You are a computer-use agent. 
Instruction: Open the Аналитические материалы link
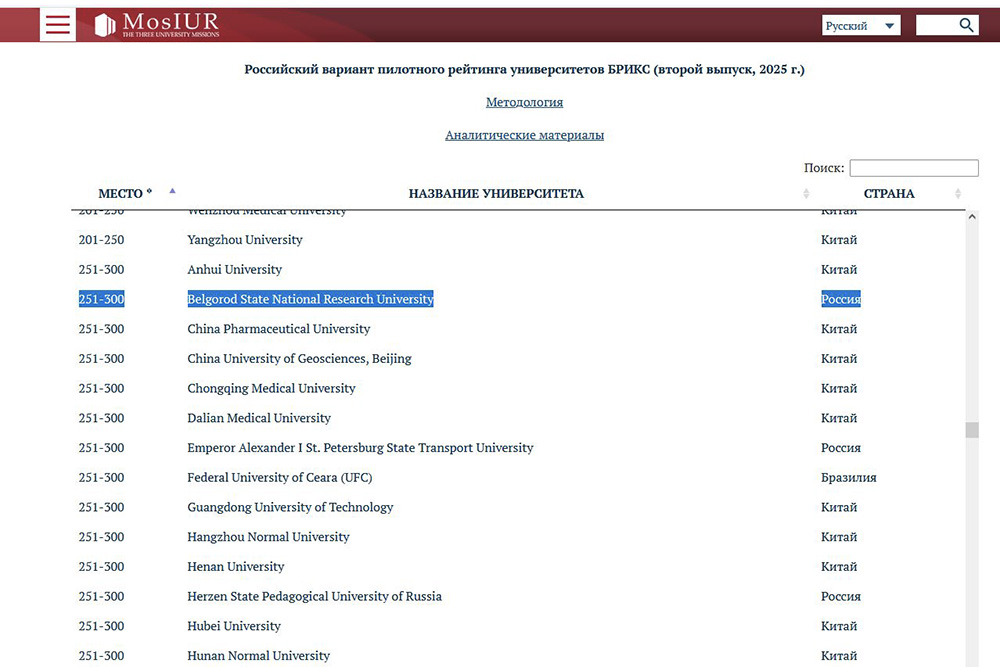524,135
